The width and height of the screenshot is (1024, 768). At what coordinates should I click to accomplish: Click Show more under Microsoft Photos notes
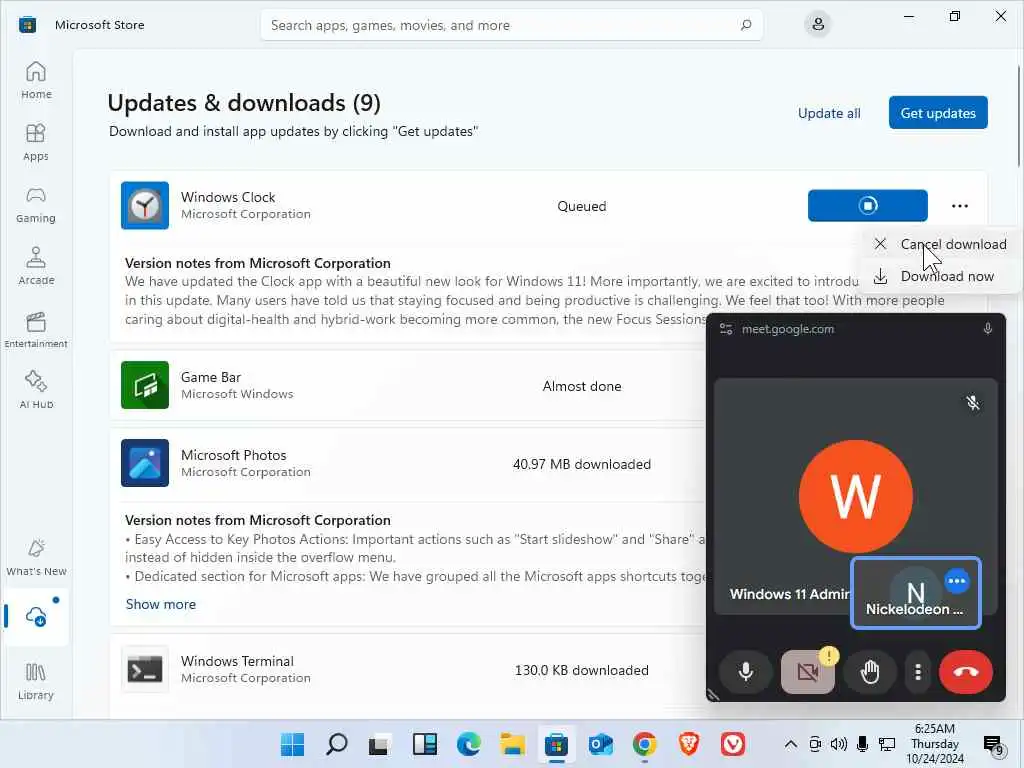pyautogui.click(x=161, y=604)
